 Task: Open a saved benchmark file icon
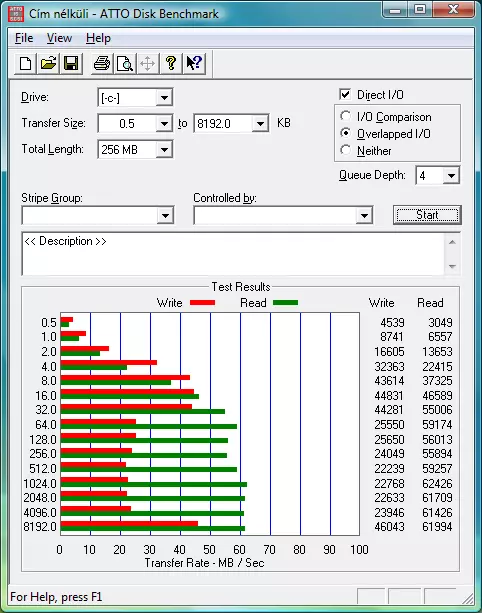(48, 63)
